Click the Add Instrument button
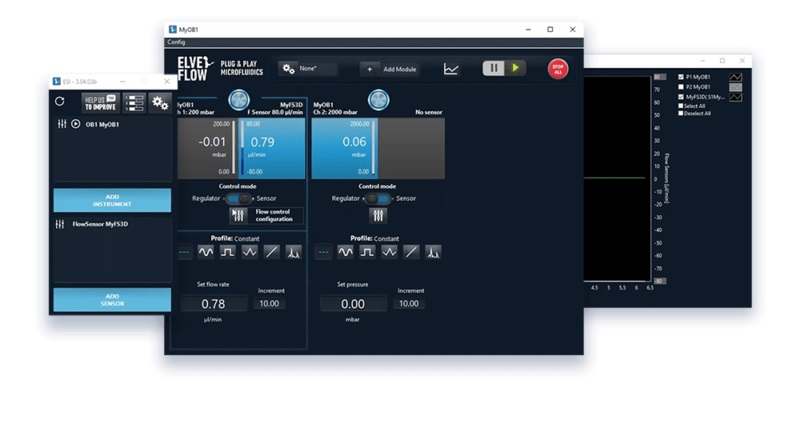 [112, 200]
